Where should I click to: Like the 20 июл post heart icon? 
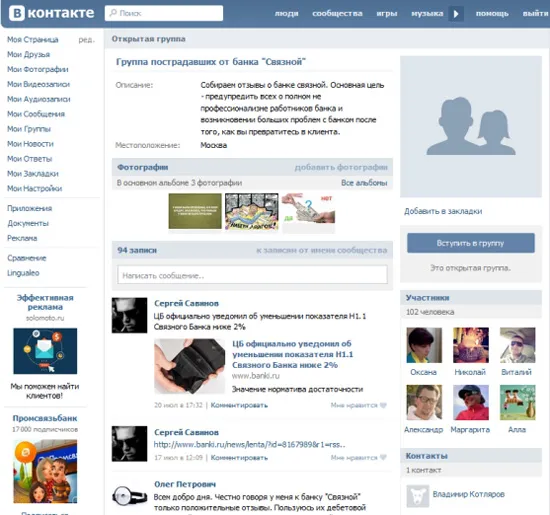pos(383,405)
